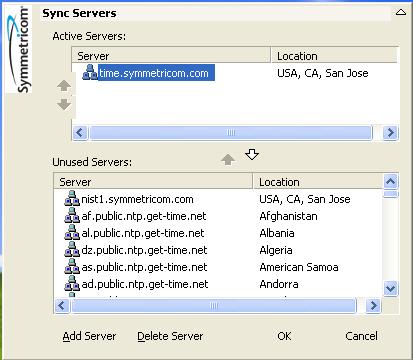The width and height of the screenshot is (413, 360).
Task: Click Active Servers horizontal scrollbar thumb
Action: click(x=231, y=133)
